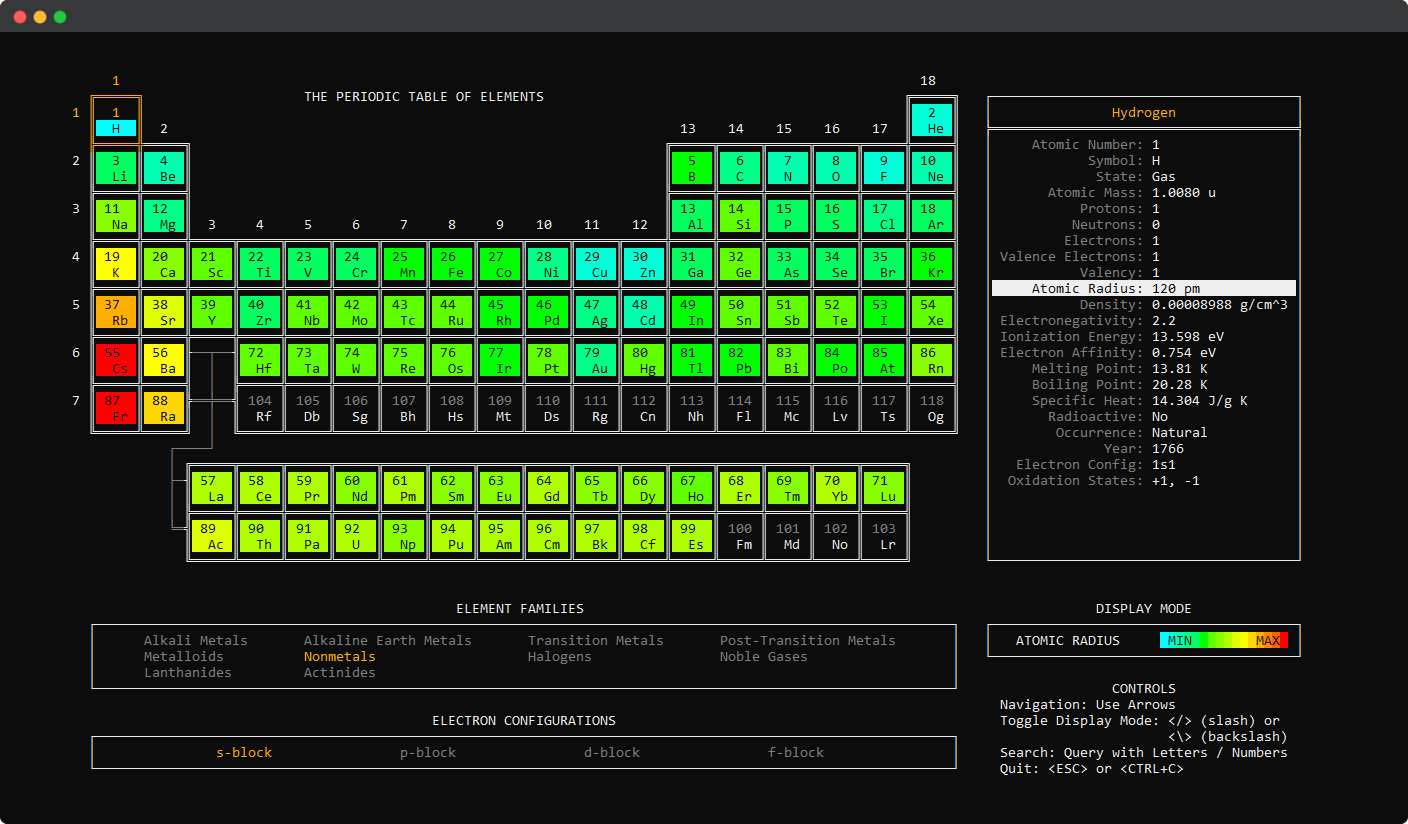
Task: Choose the d-block configuration
Action: click(x=612, y=752)
